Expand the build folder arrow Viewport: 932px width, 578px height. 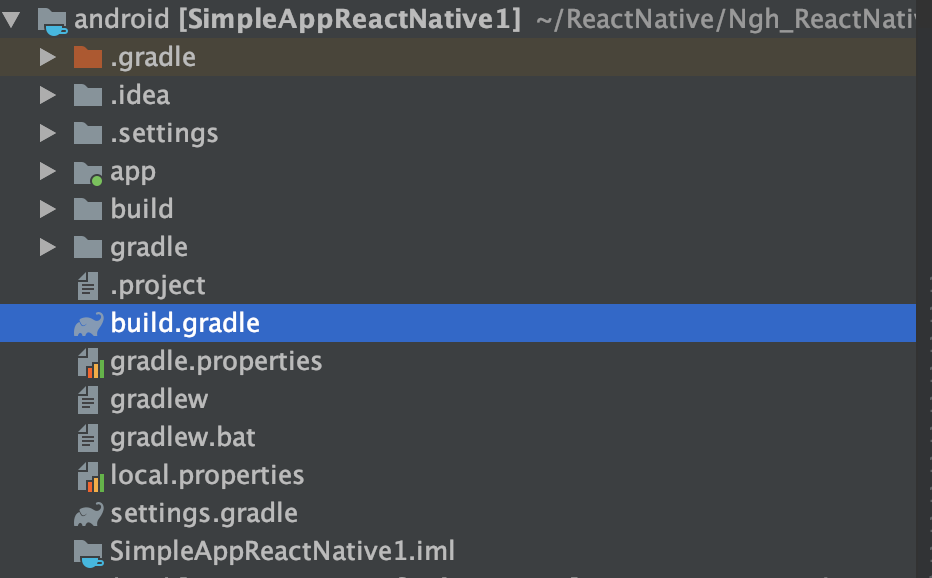(x=47, y=210)
